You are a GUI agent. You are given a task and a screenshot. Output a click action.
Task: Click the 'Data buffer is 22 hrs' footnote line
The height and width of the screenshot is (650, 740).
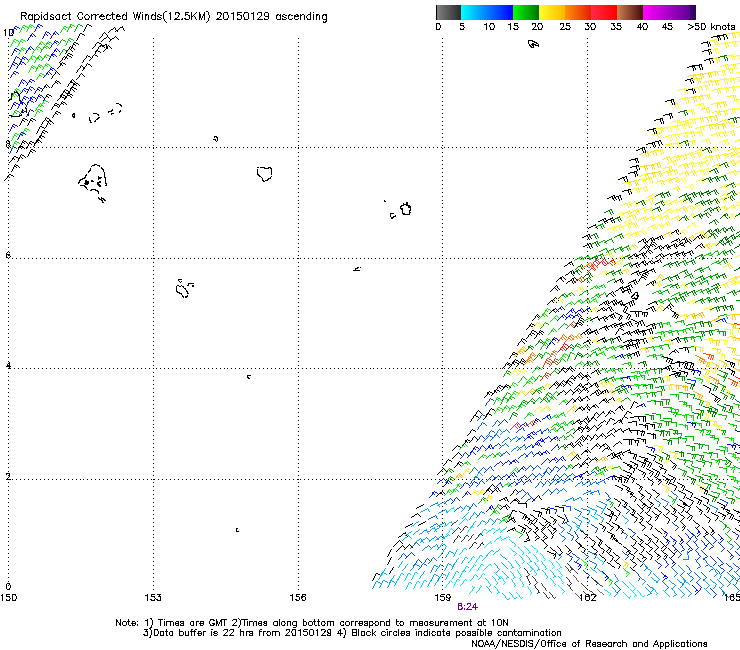click(352, 633)
